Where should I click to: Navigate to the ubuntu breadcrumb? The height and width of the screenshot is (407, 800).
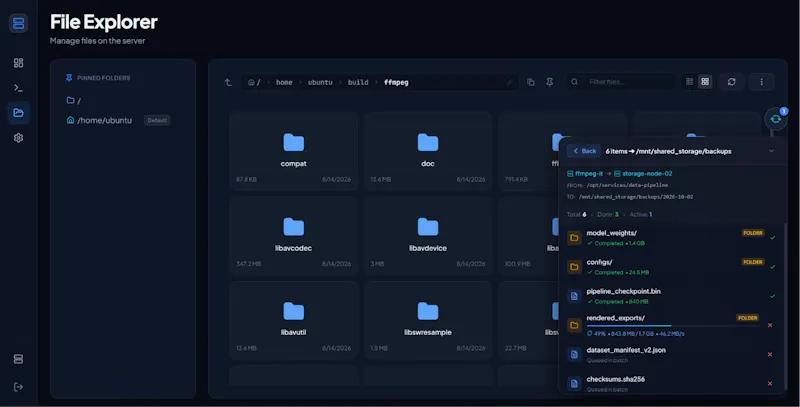coord(320,82)
